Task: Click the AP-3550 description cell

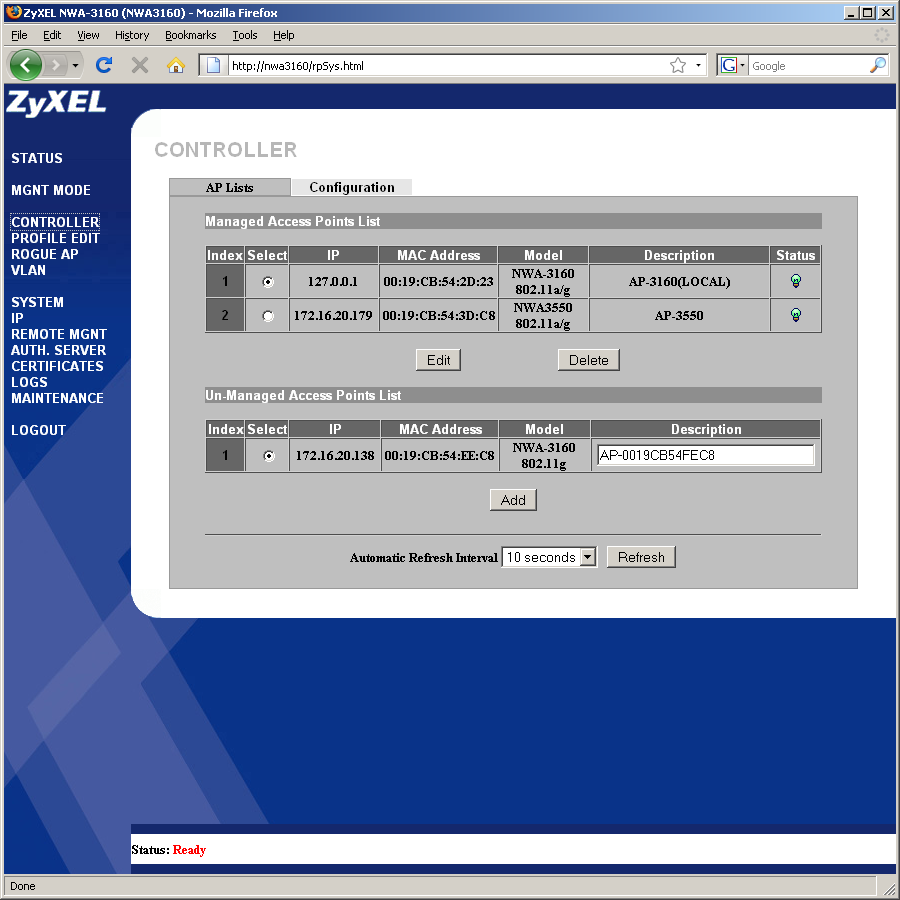Action: [x=679, y=315]
